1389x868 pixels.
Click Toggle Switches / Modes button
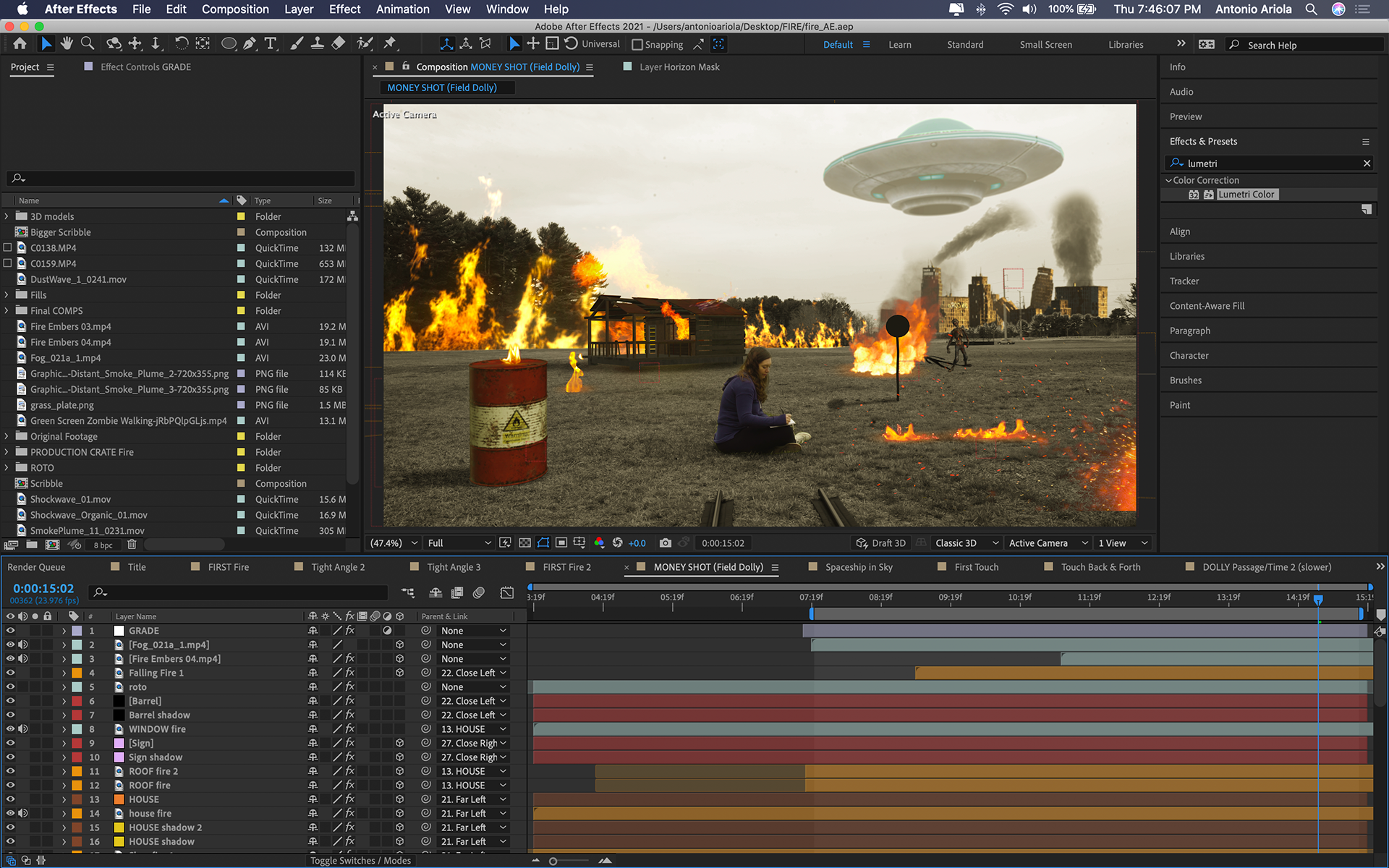click(360, 860)
